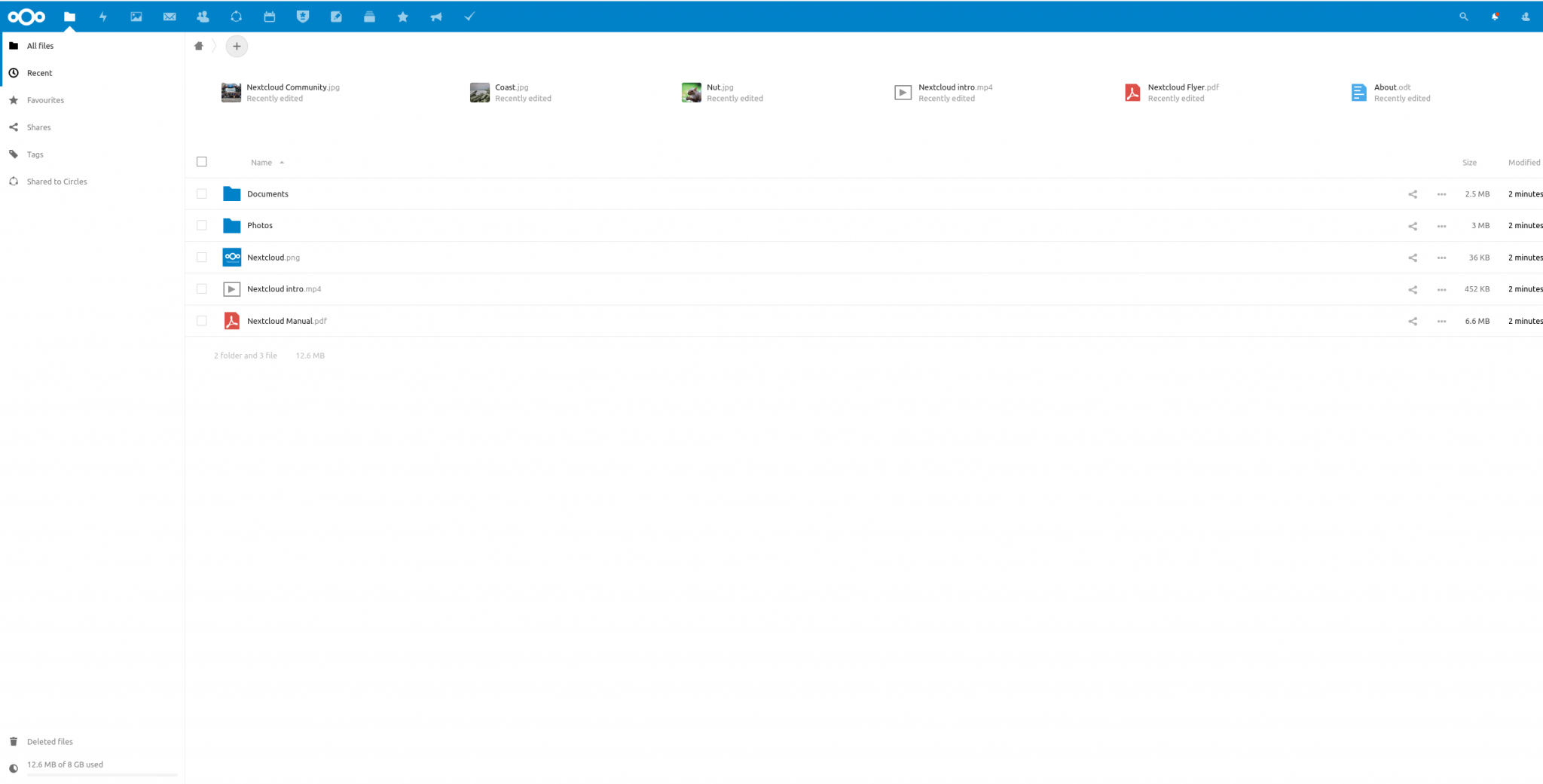Toggle the select all files checkbox
This screenshot has height=784, width=1543.
[202, 162]
